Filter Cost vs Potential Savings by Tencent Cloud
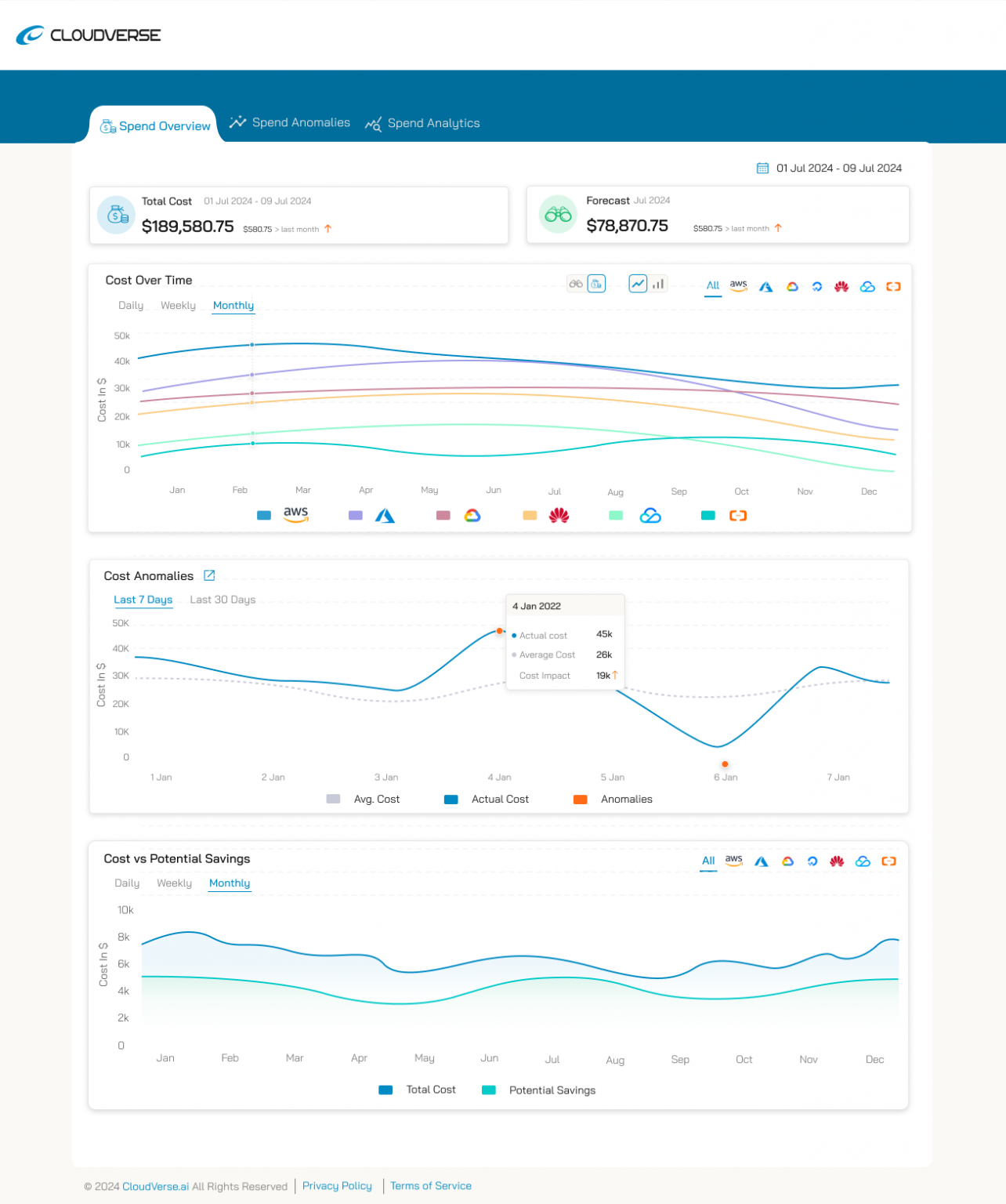The image size is (1006, 1204). tap(863, 861)
